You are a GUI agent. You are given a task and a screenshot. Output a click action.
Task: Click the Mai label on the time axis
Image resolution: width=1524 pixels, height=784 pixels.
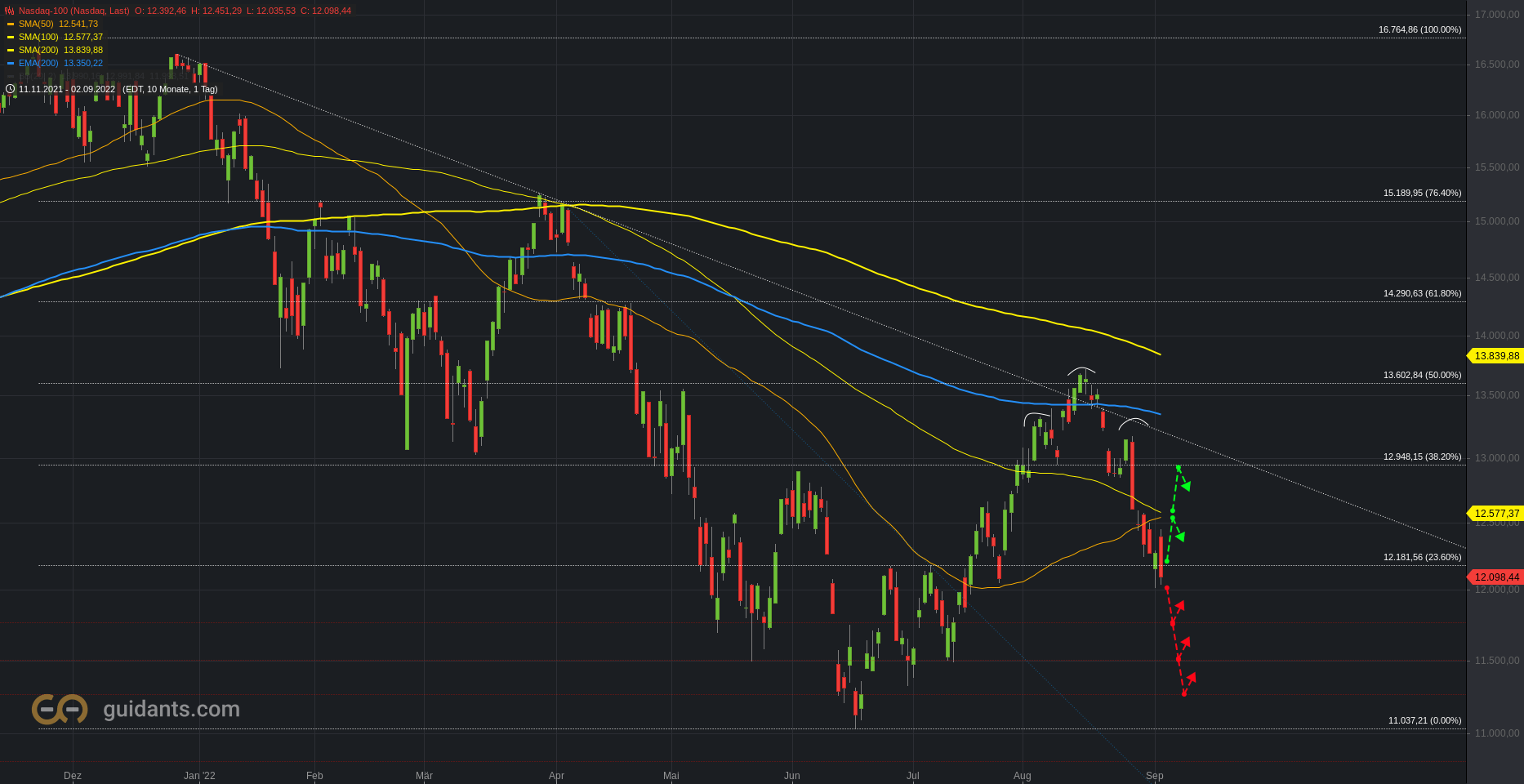click(671, 776)
